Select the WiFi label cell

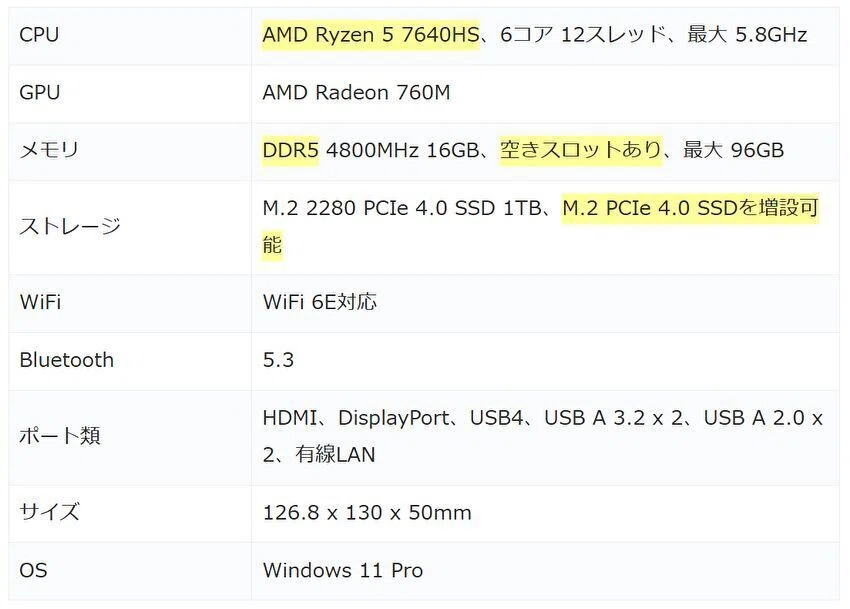click(130, 303)
